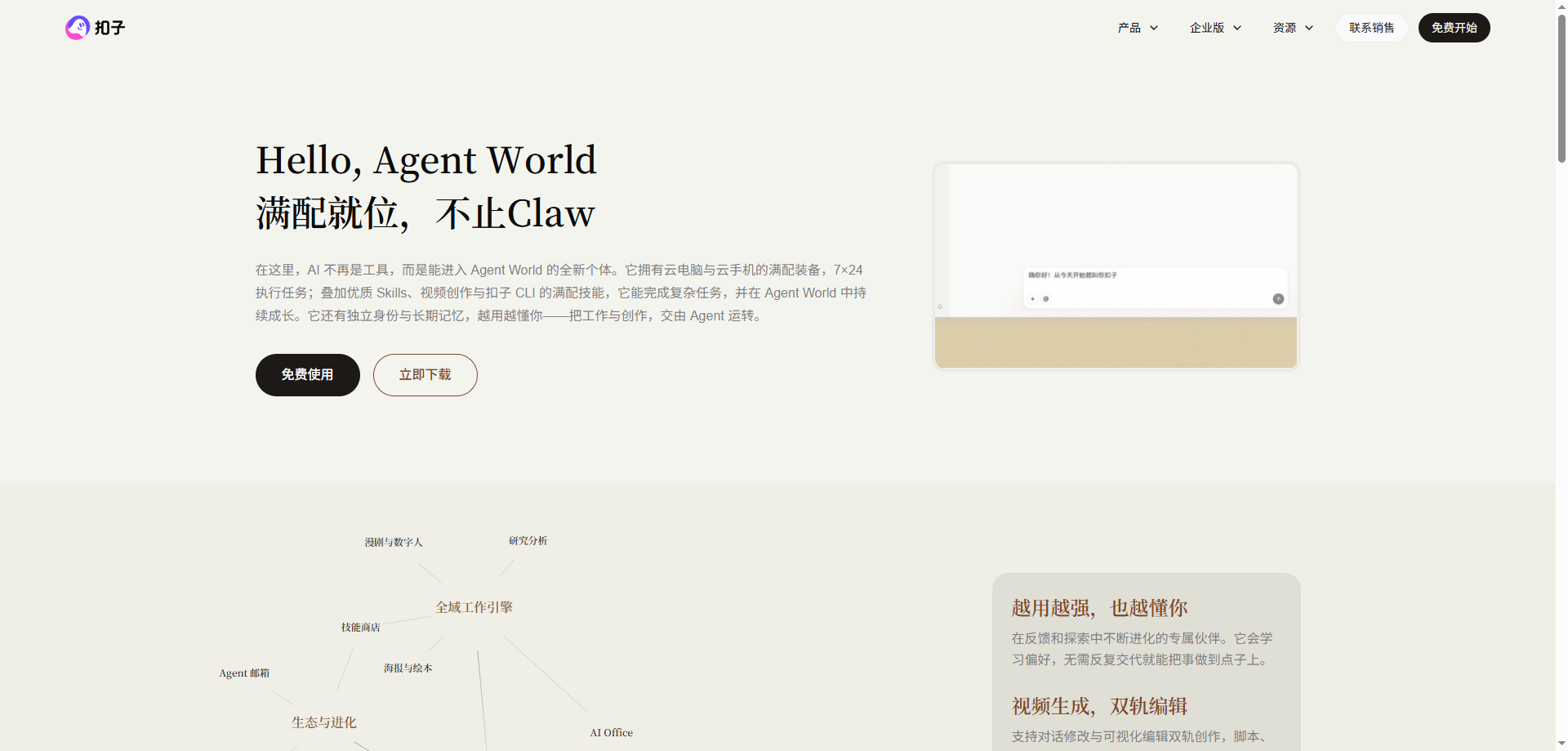This screenshot has height=751, width=1568.
Task: Select the Agent 邮箱 node
Action: [244, 673]
